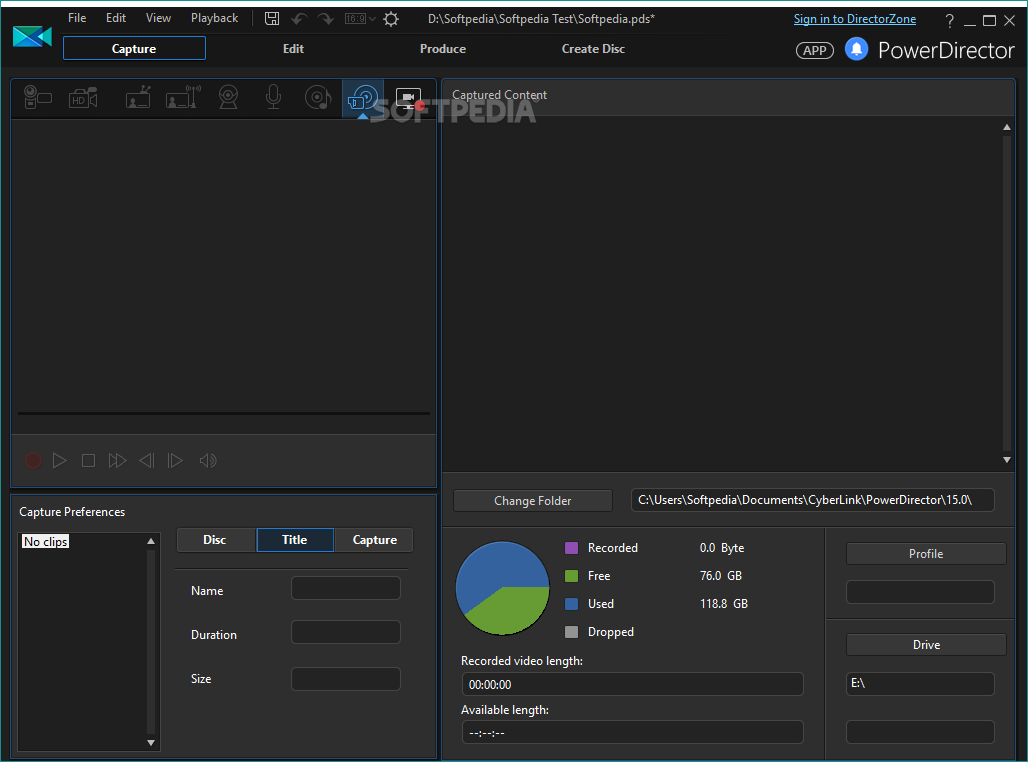Select capture from DVD disc icon
This screenshot has width=1028, height=762.
coord(363,98)
